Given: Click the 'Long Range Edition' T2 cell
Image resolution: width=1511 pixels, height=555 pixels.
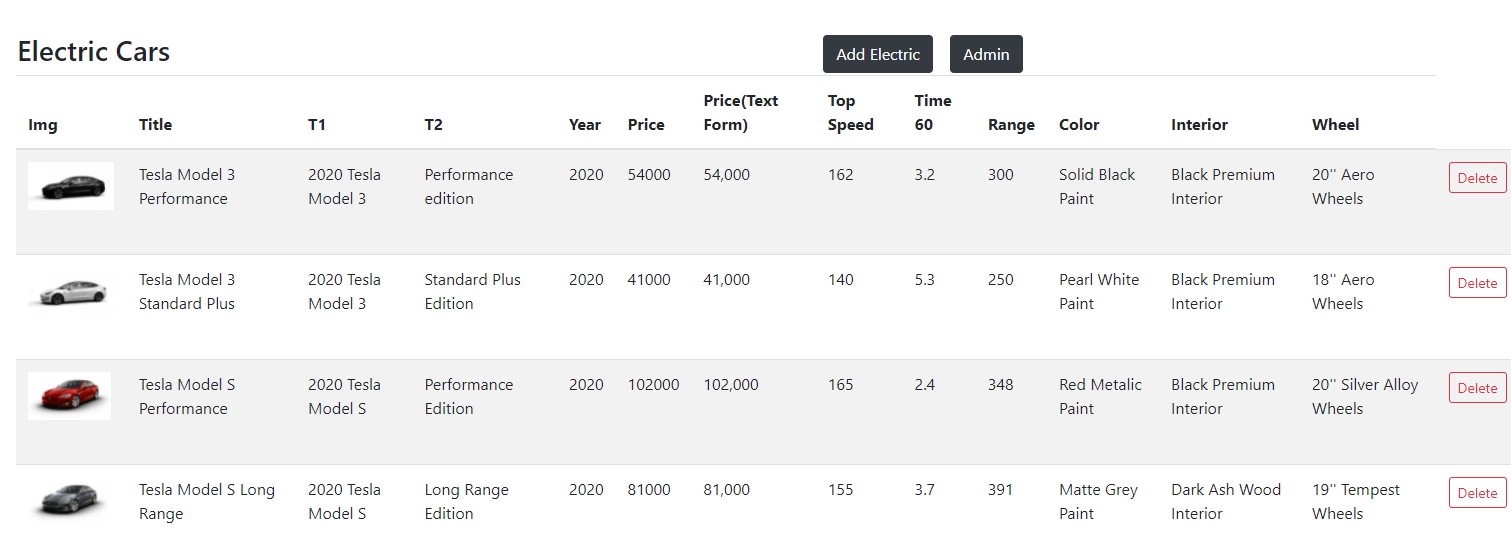Looking at the screenshot, I should 467,501.
